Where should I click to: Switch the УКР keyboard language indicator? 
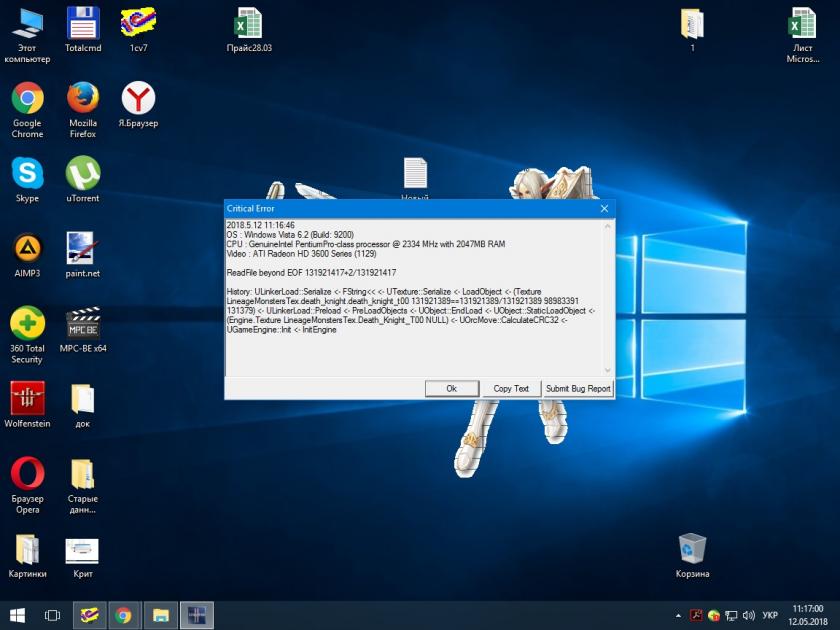point(770,615)
